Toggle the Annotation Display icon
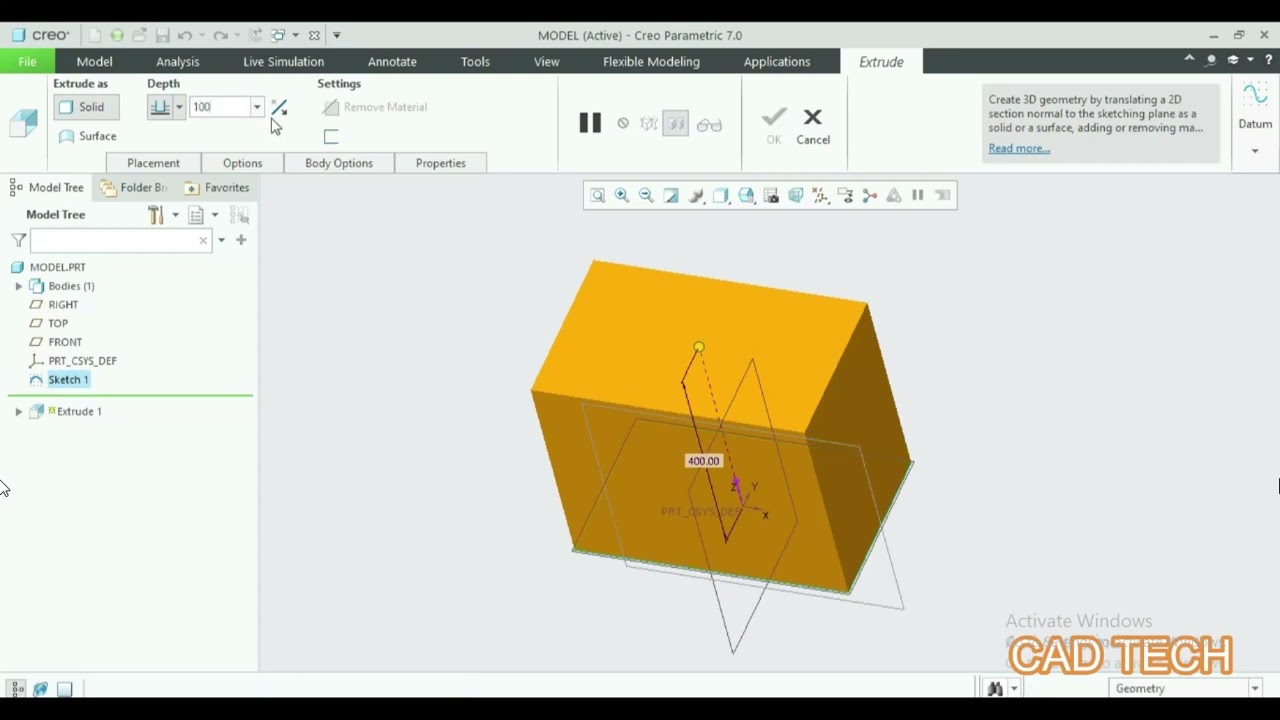The width and height of the screenshot is (1280, 720). pyautogui.click(x=845, y=195)
